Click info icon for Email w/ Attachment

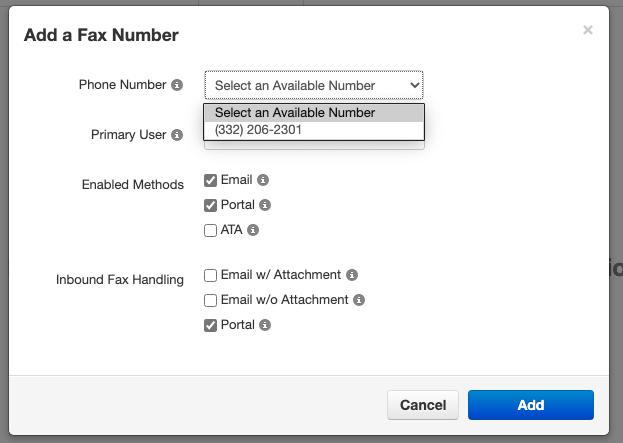(352, 275)
